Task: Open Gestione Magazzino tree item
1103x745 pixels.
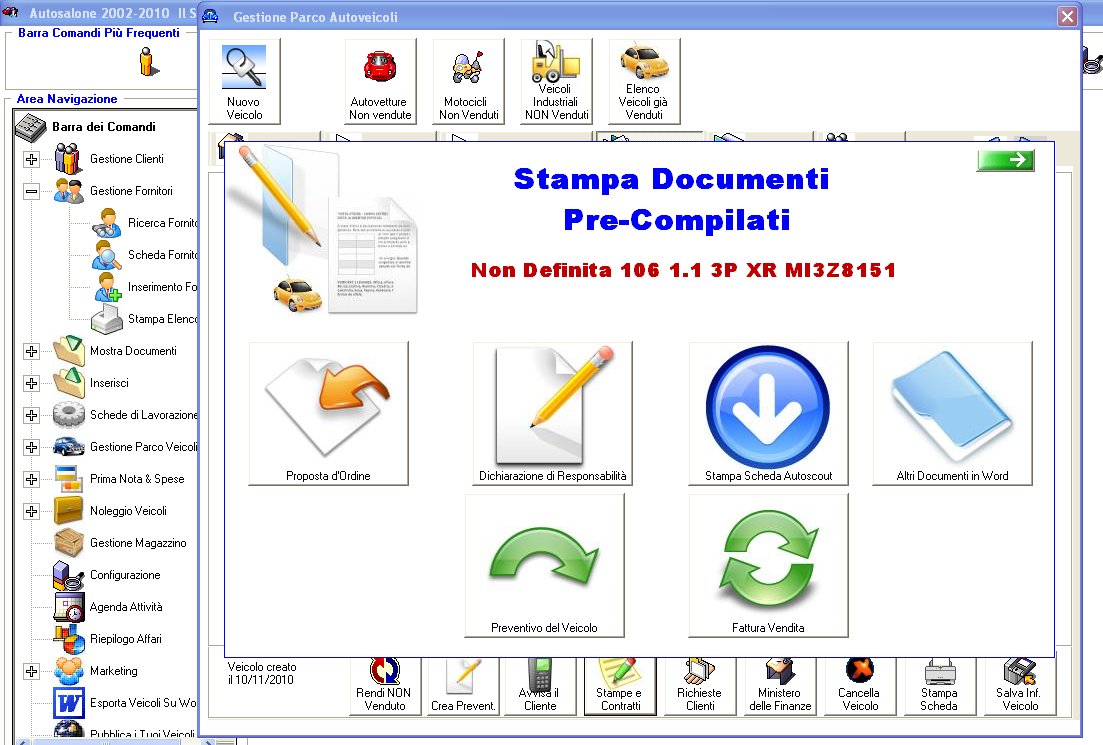Action: tap(138, 543)
